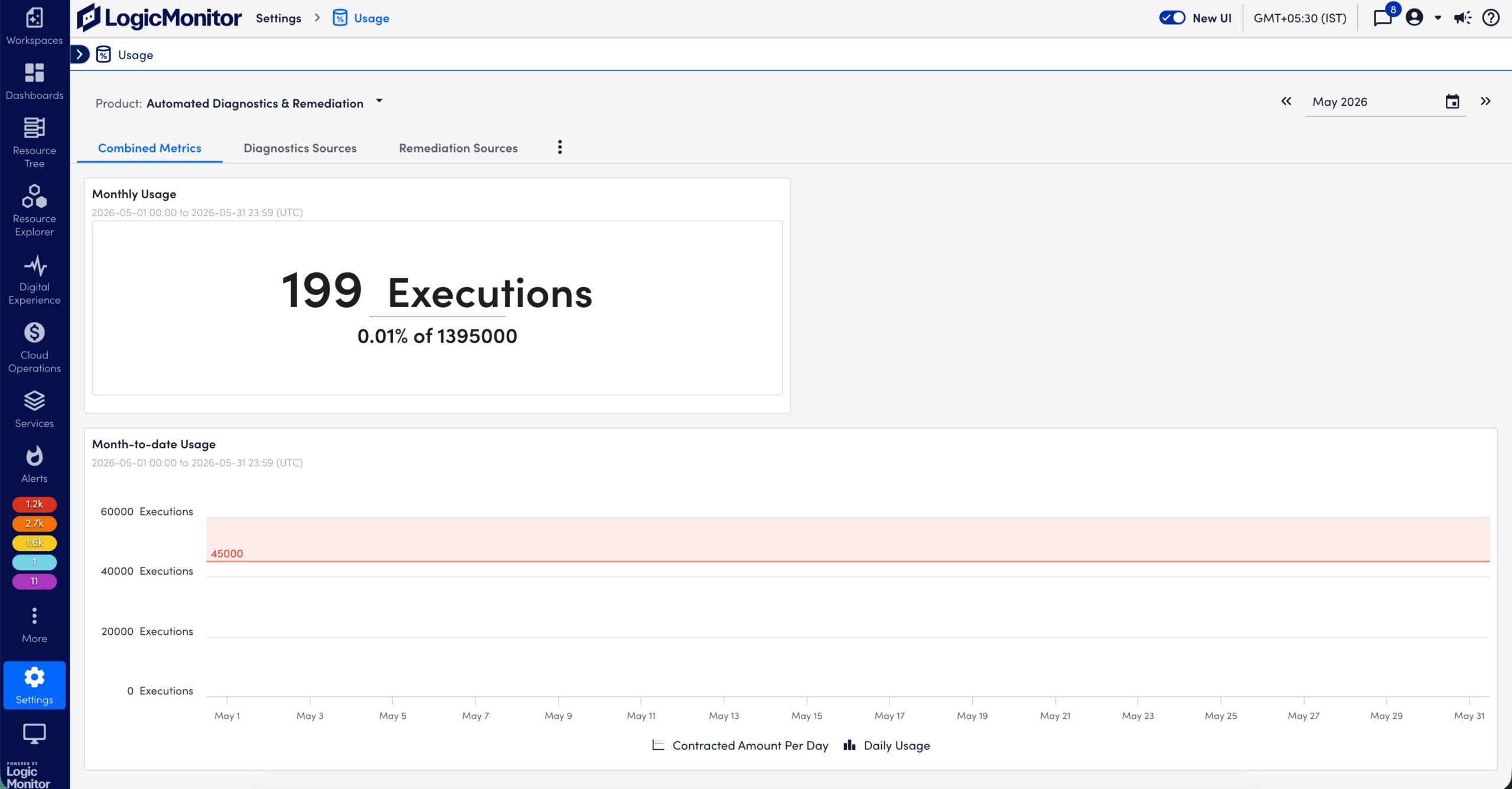Open Workspaces from the sidebar
The width and height of the screenshot is (1512, 789).
[34, 27]
